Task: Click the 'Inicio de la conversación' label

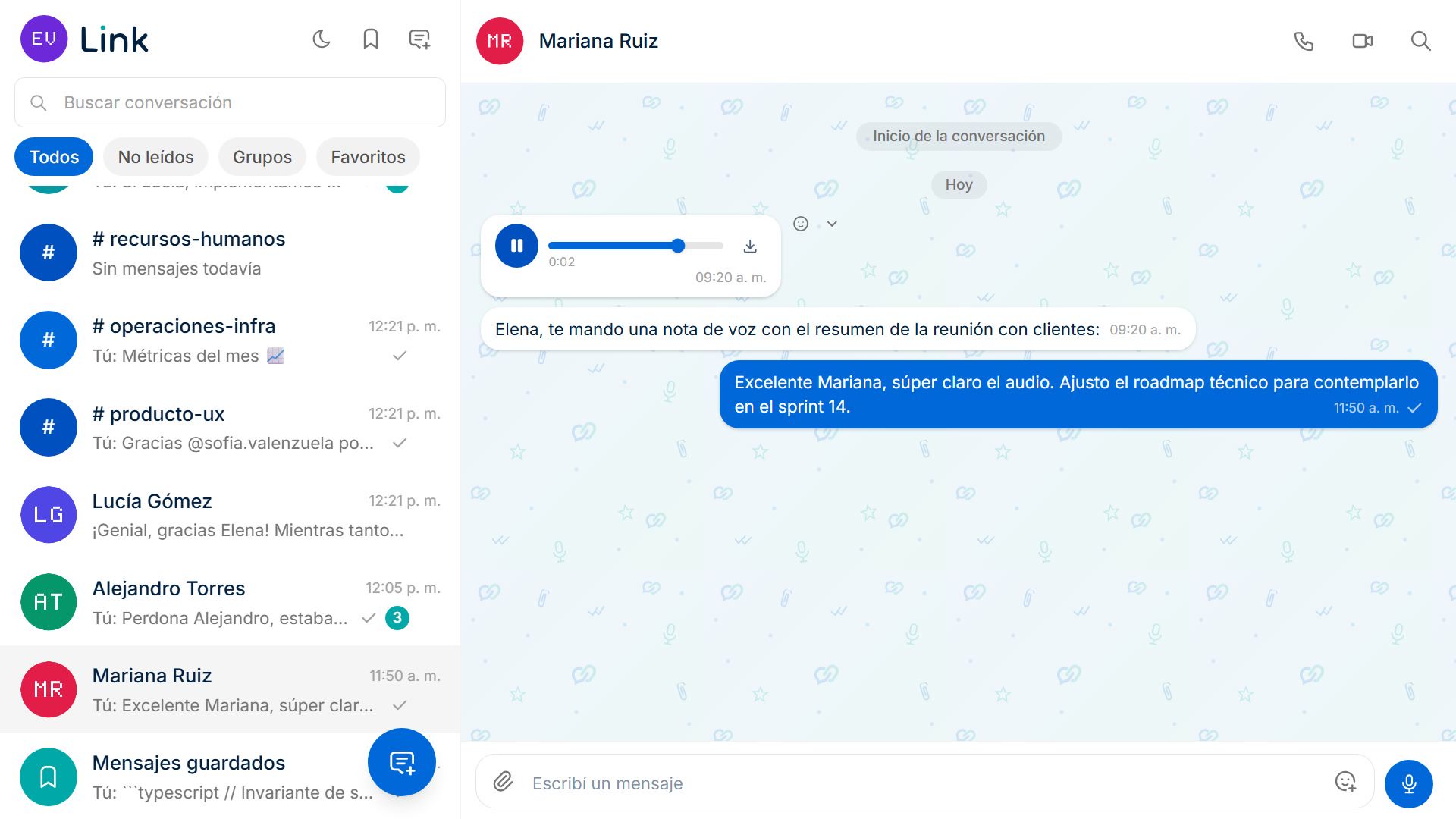Action: coord(959,136)
